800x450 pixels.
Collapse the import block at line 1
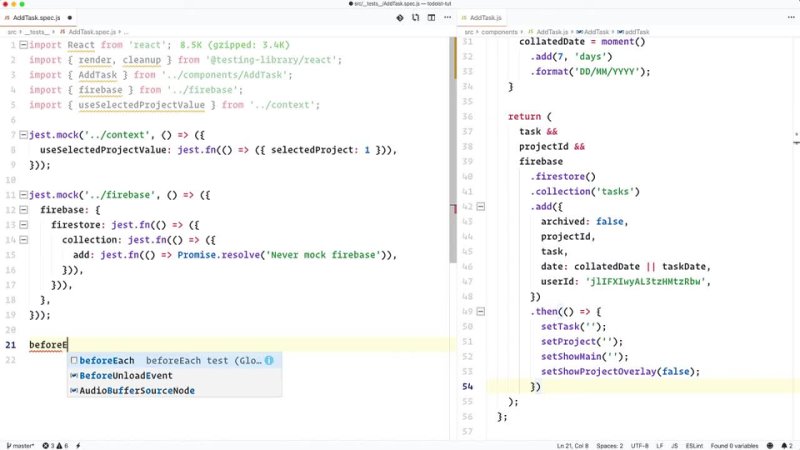tap(23, 45)
